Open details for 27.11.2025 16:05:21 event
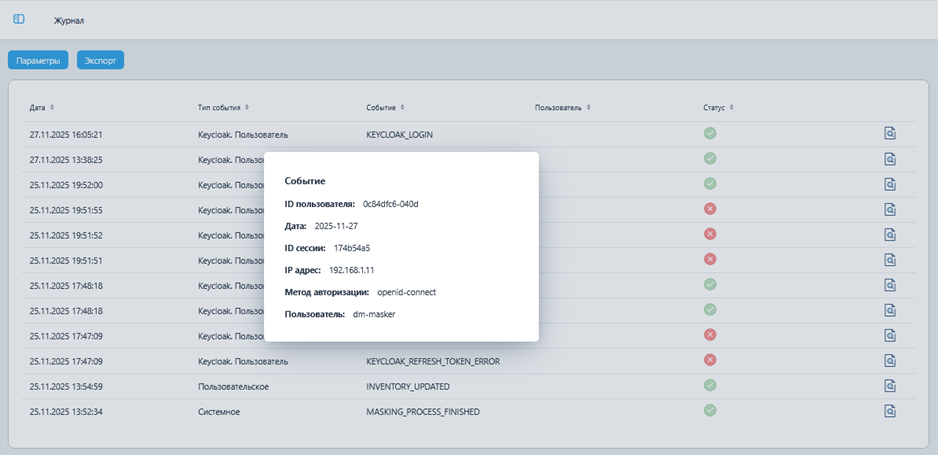Viewport: 938px width, 455px height. (x=889, y=133)
